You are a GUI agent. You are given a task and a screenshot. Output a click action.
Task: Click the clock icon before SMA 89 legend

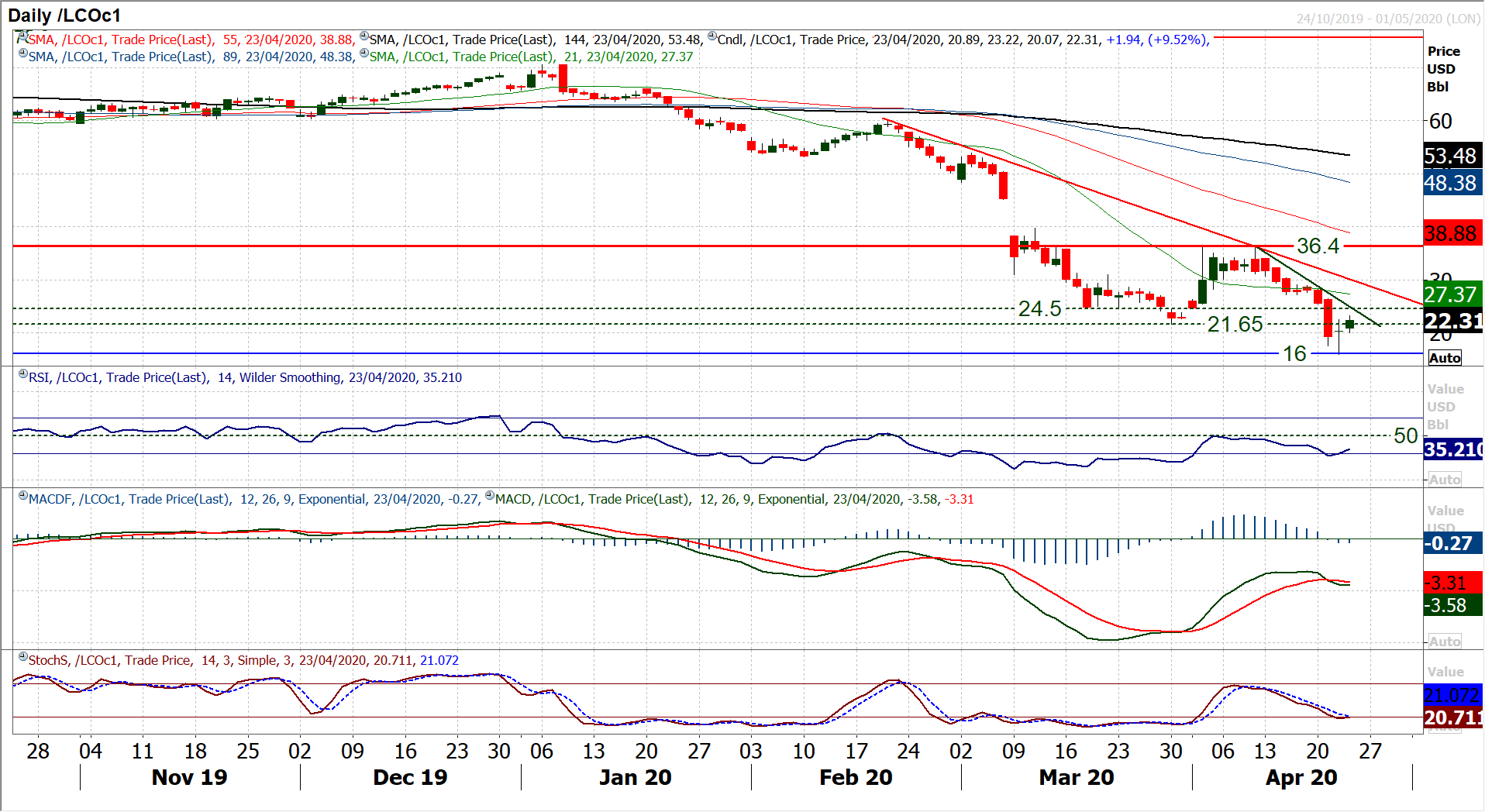[23, 54]
